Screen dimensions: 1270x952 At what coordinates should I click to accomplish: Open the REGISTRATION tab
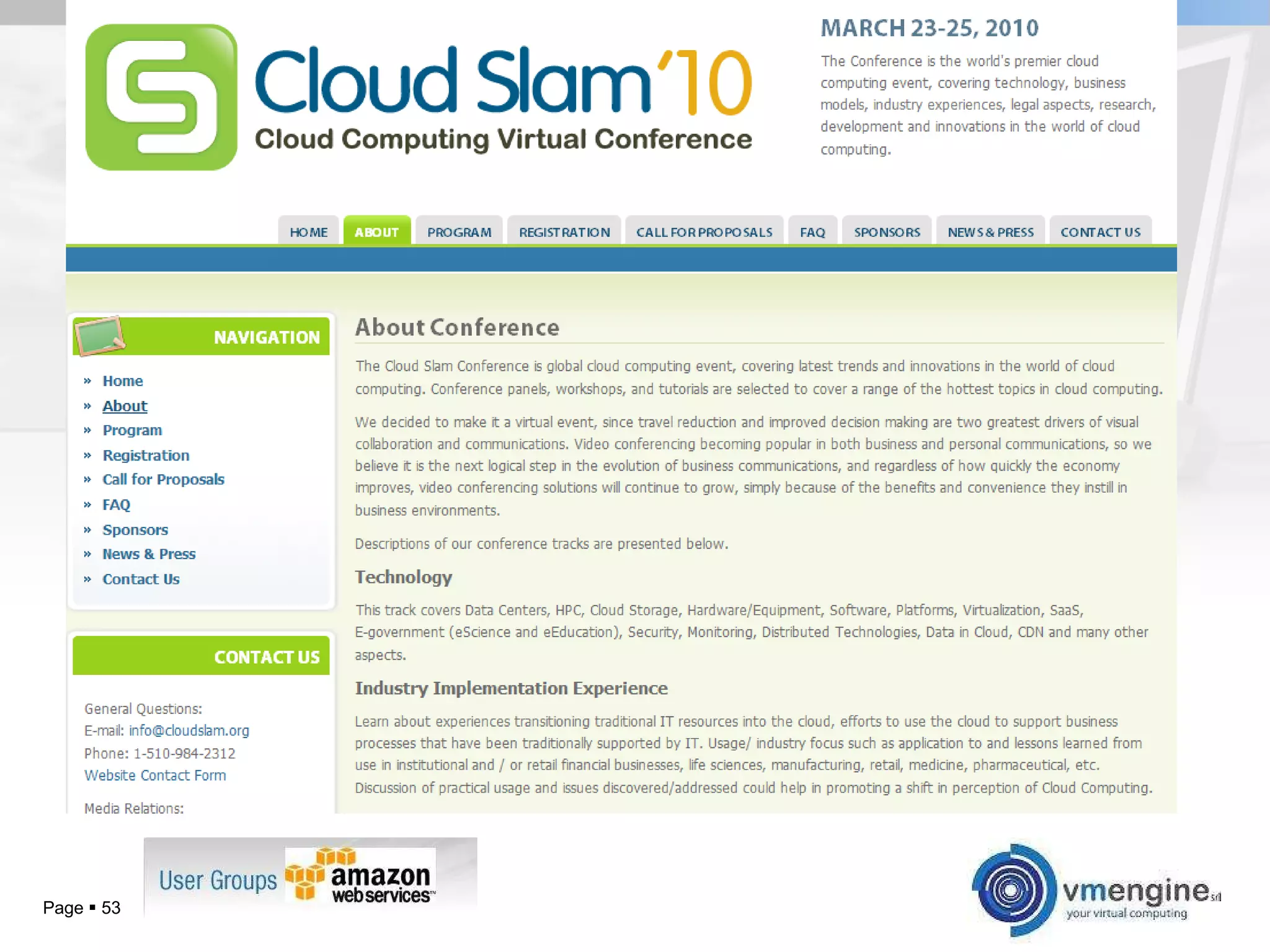(x=564, y=232)
